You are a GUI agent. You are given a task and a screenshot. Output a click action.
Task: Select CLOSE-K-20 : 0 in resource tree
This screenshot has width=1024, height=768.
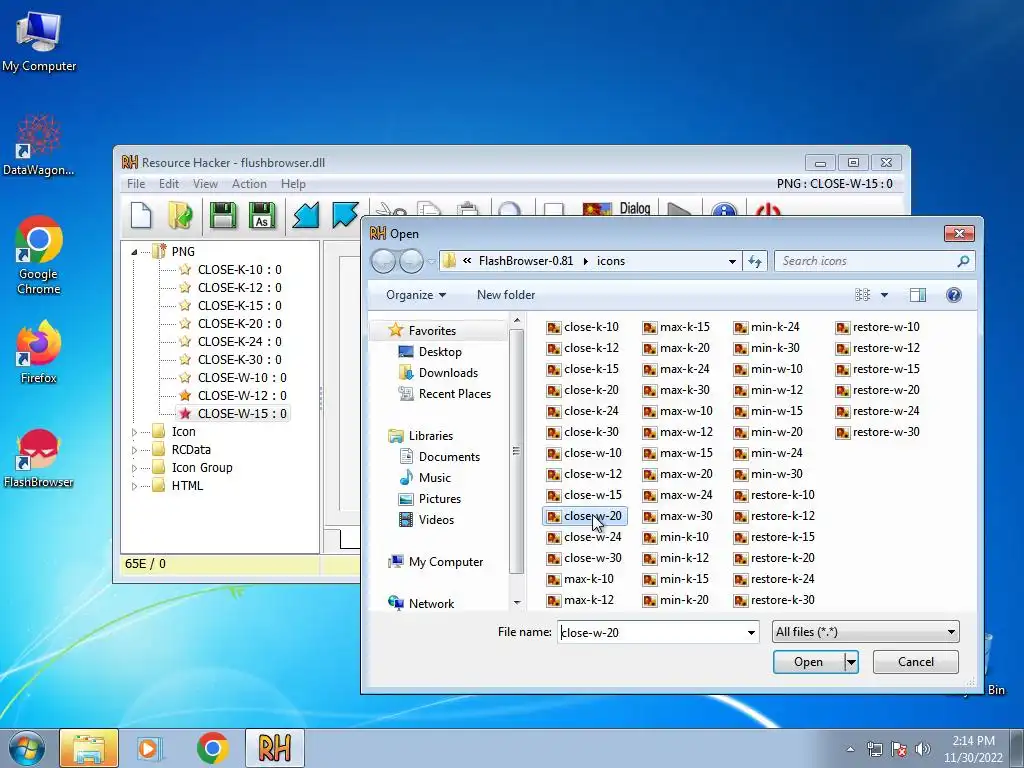click(240, 324)
